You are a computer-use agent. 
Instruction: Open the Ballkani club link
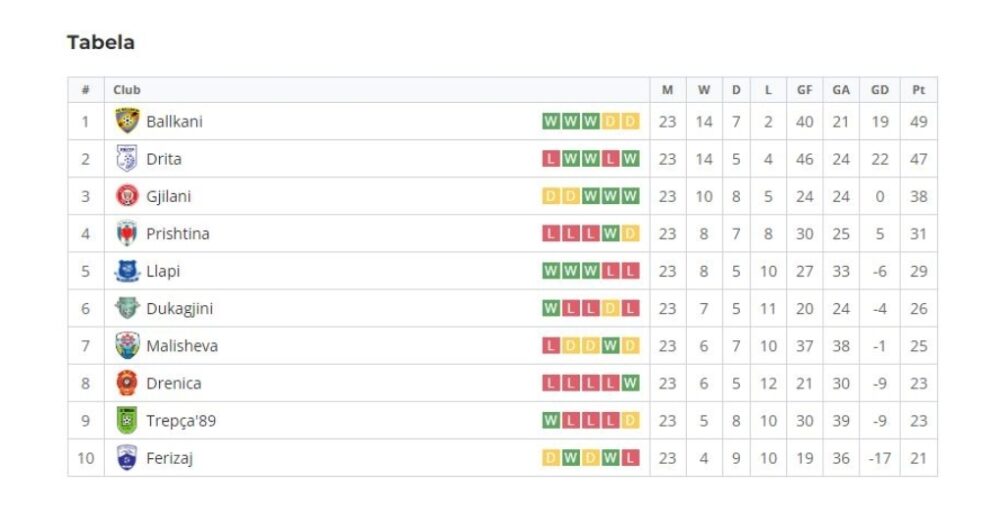tap(174, 121)
